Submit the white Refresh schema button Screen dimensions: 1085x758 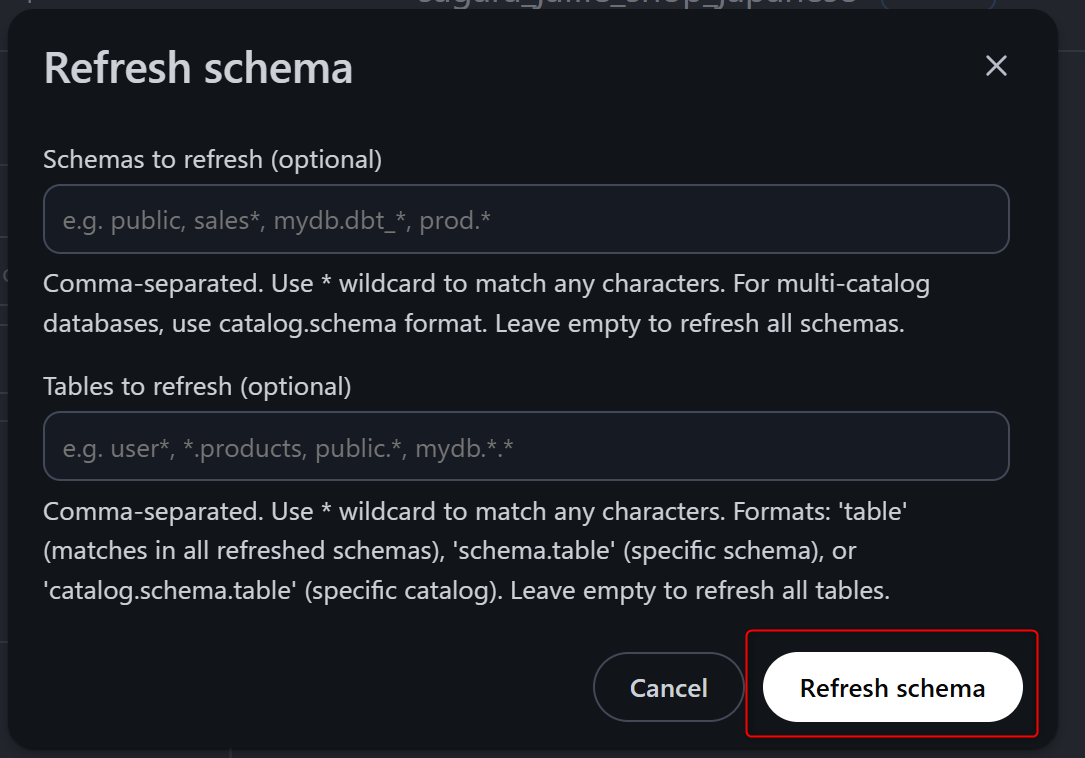click(892, 688)
